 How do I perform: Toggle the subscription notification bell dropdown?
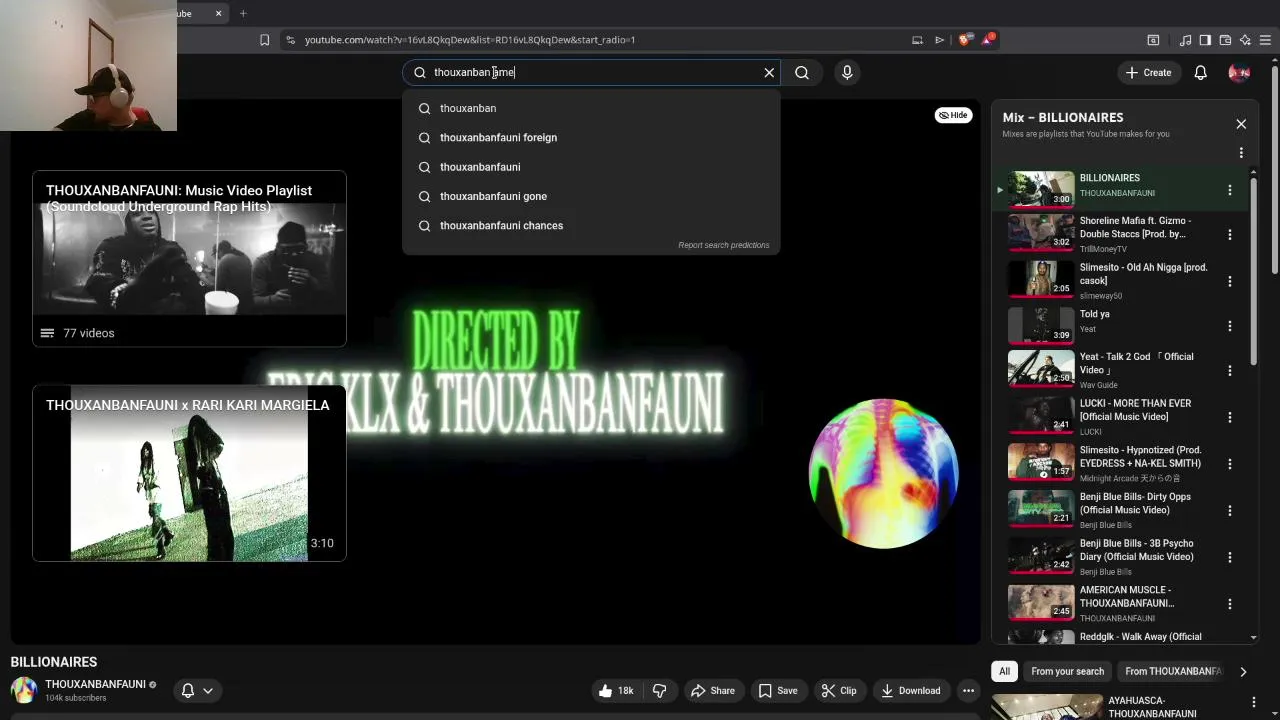coord(196,690)
